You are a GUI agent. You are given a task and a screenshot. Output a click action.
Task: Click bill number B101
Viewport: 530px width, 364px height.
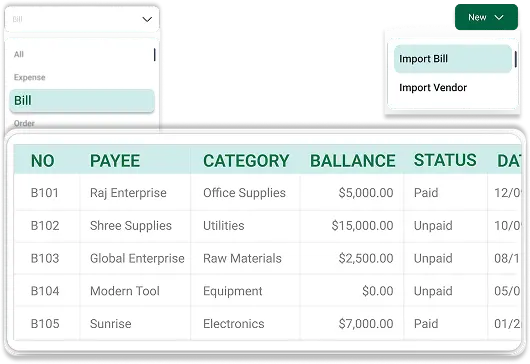[45, 193]
